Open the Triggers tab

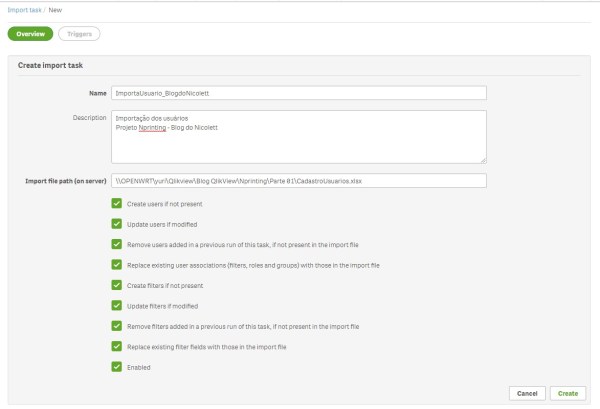pos(79,34)
